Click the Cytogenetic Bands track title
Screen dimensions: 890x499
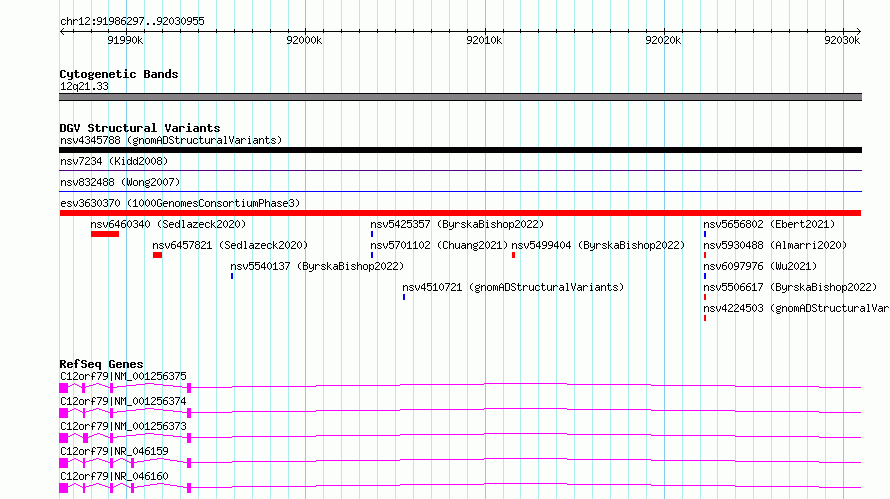coord(119,74)
